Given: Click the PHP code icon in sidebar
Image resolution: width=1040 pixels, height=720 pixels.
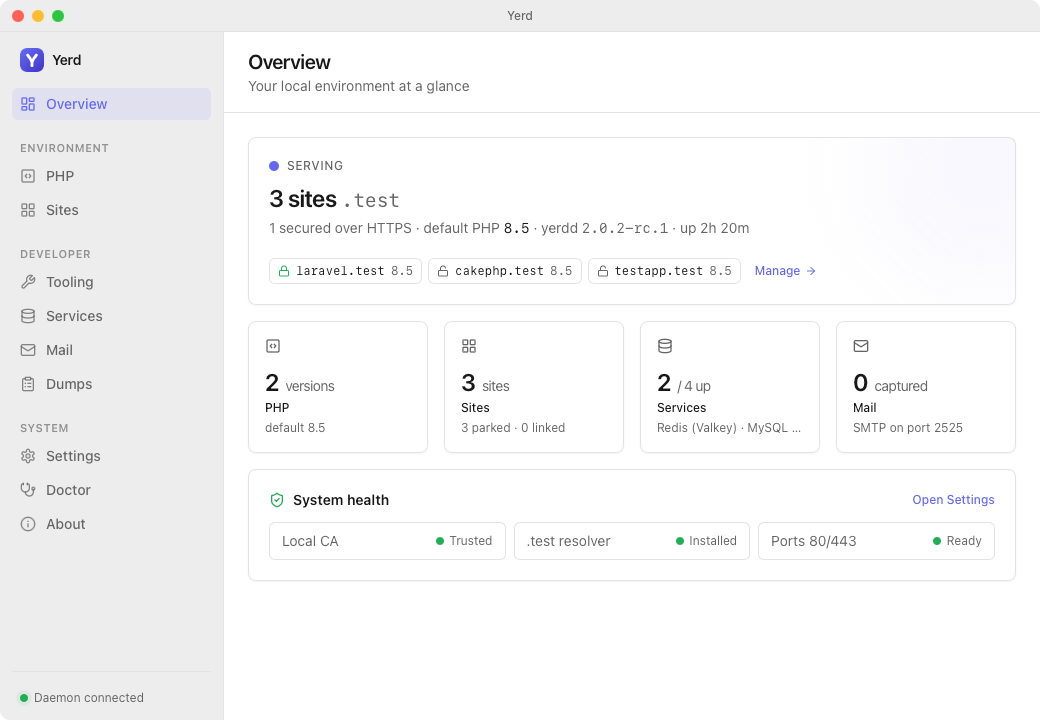Looking at the screenshot, I should pos(28,176).
